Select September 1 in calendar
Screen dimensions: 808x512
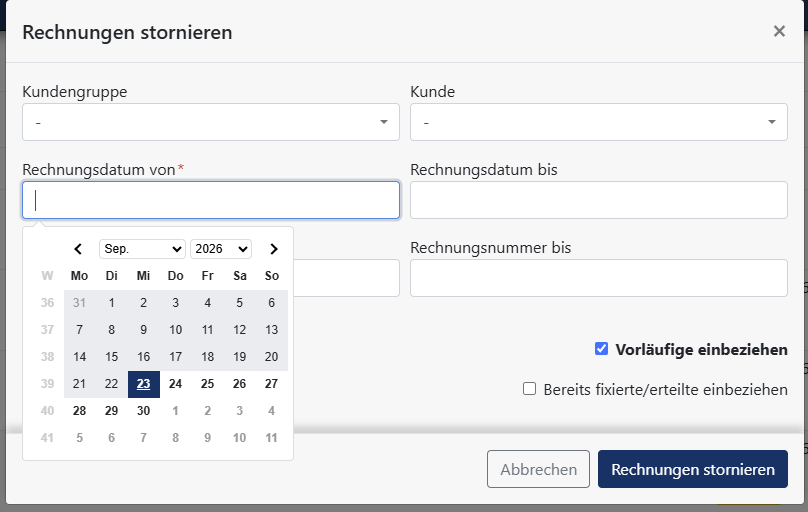point(111,303)
